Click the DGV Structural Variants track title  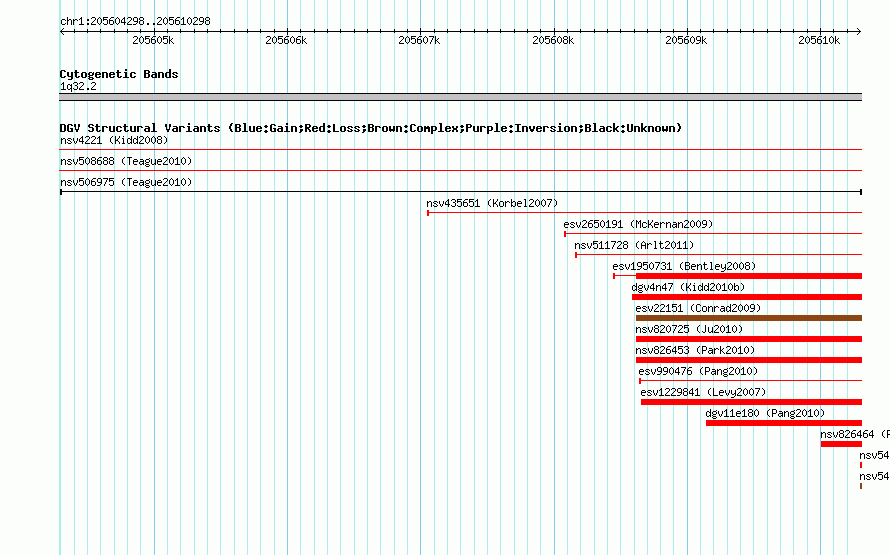[x=371, y=128]
